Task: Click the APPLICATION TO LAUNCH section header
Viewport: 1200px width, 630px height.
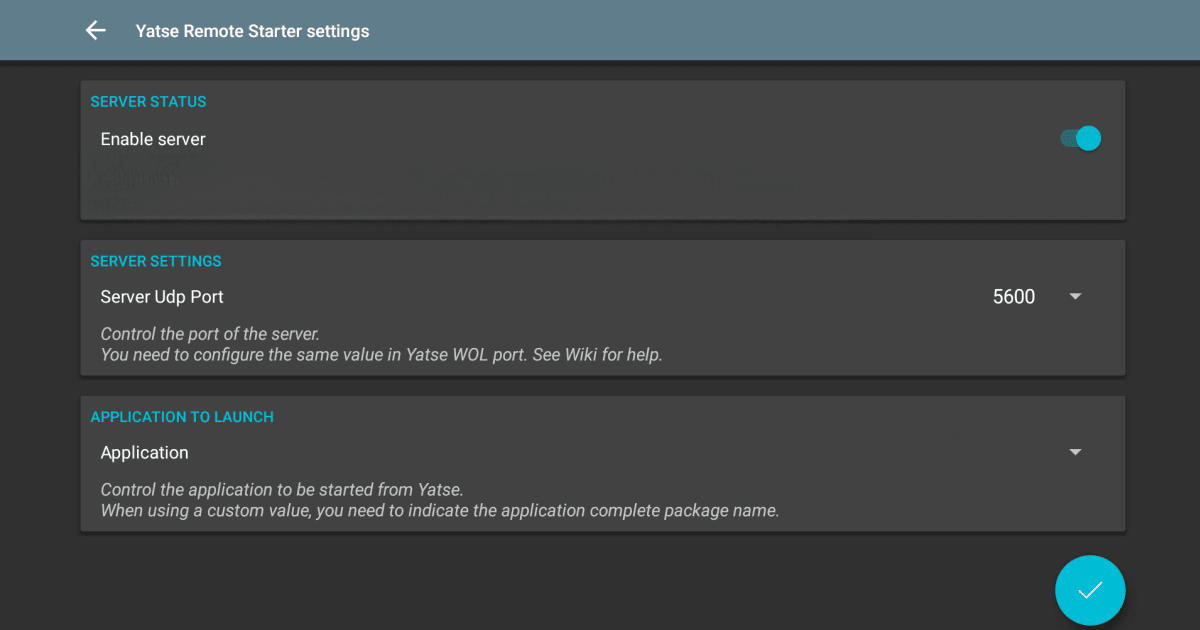Action: click(x=182, y=417)
